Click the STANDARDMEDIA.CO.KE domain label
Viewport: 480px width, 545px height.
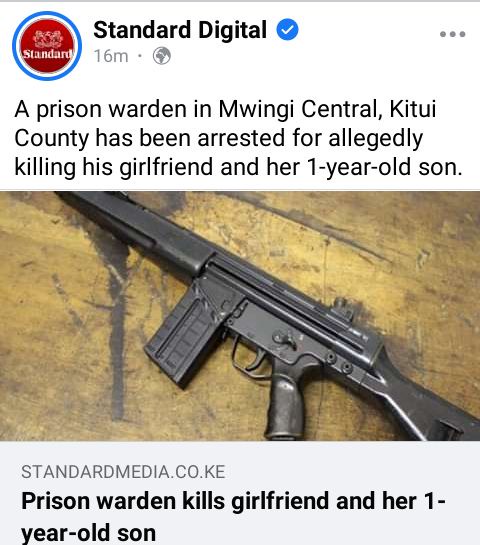coord(123,472)
